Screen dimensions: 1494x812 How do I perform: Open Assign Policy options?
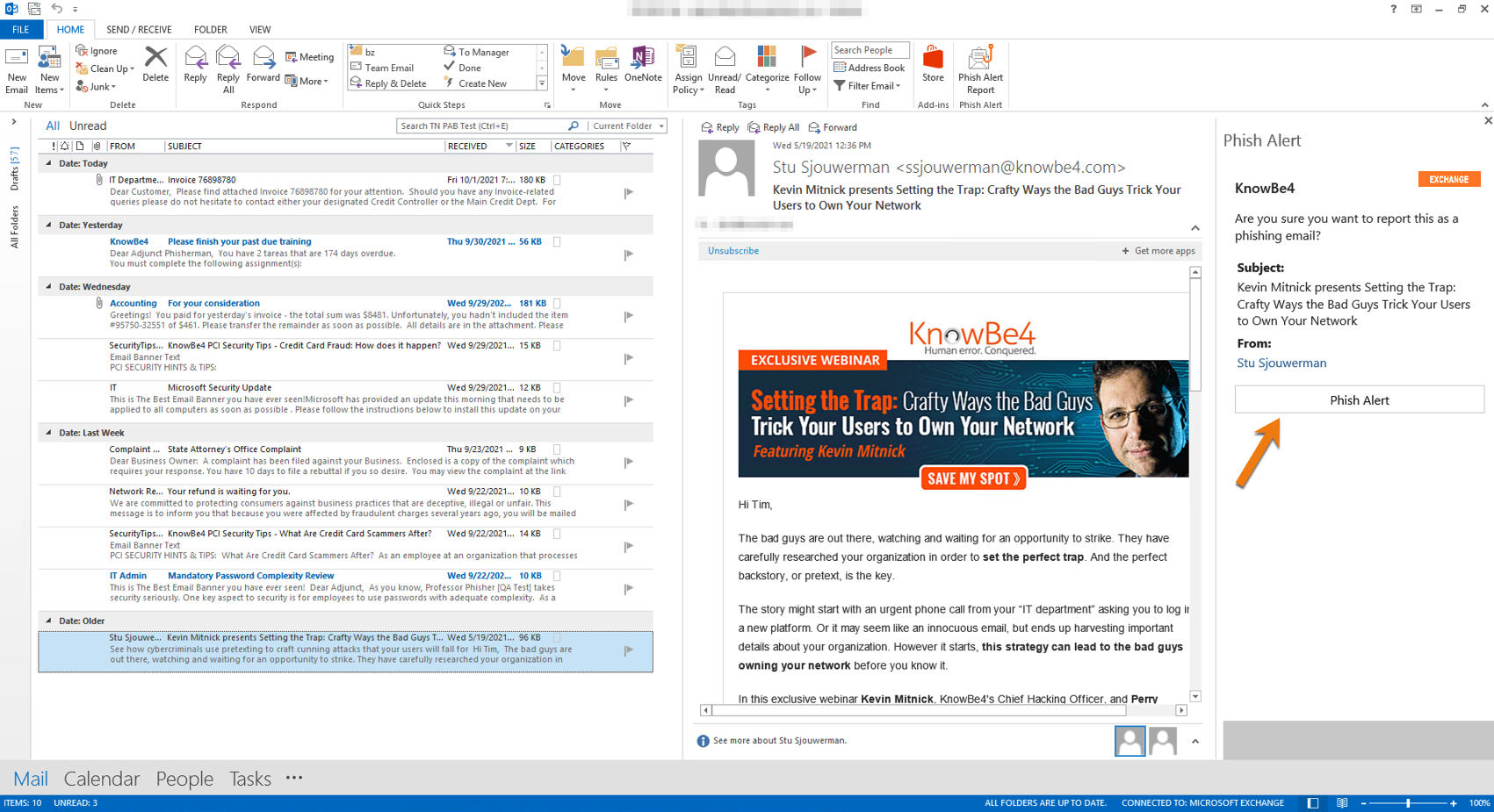click(x=688, y=70)
